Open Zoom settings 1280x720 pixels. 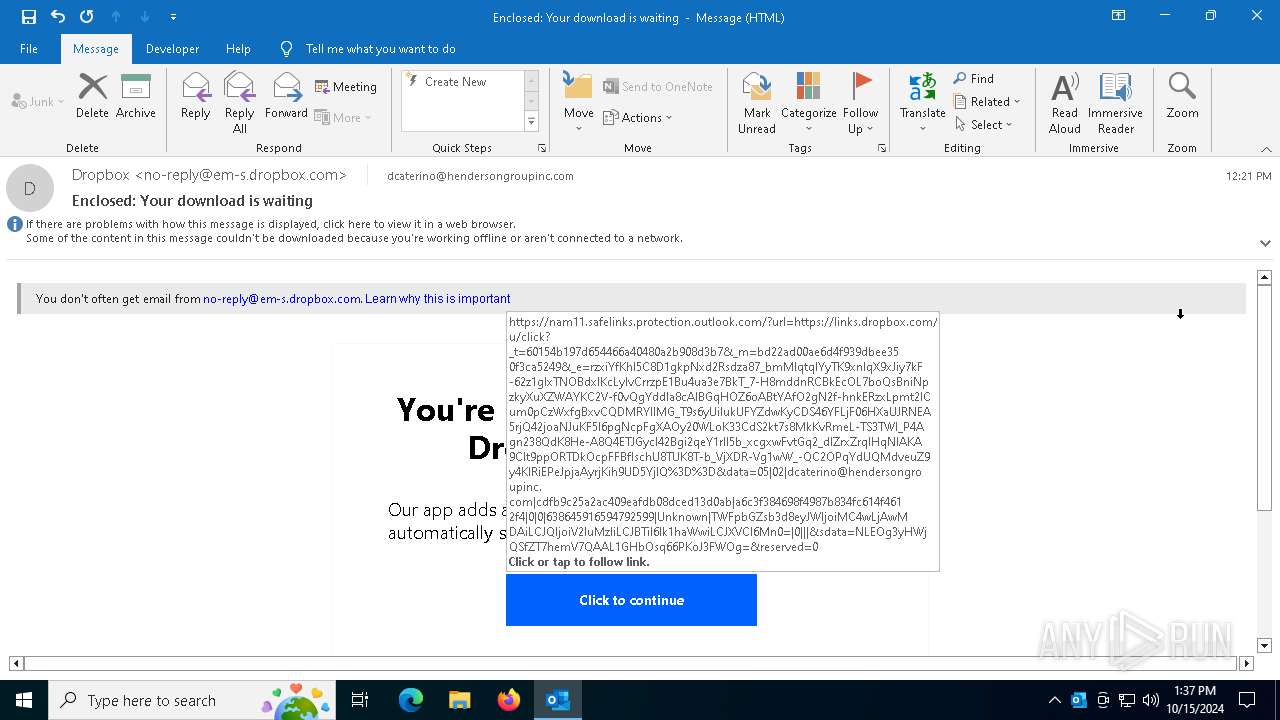coord(1182,96)
